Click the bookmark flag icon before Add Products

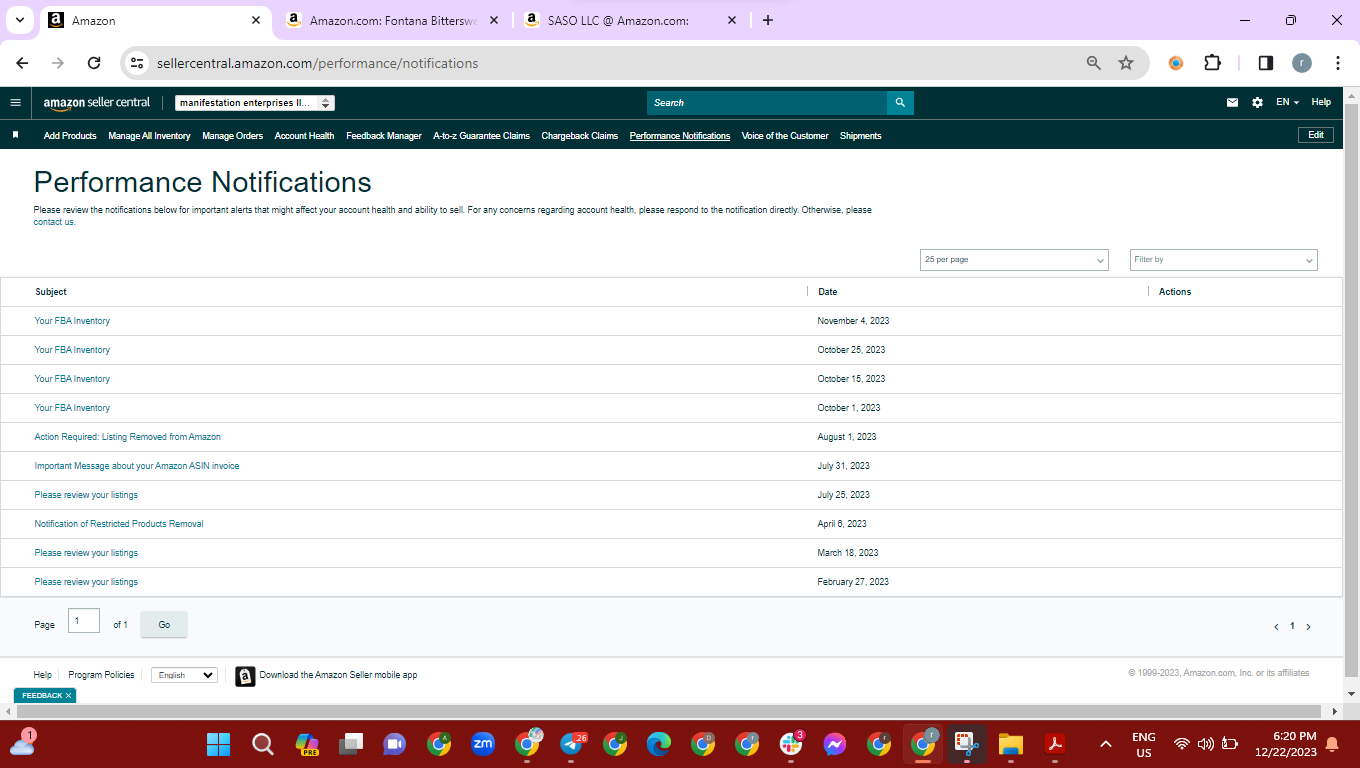pos(15,135)
